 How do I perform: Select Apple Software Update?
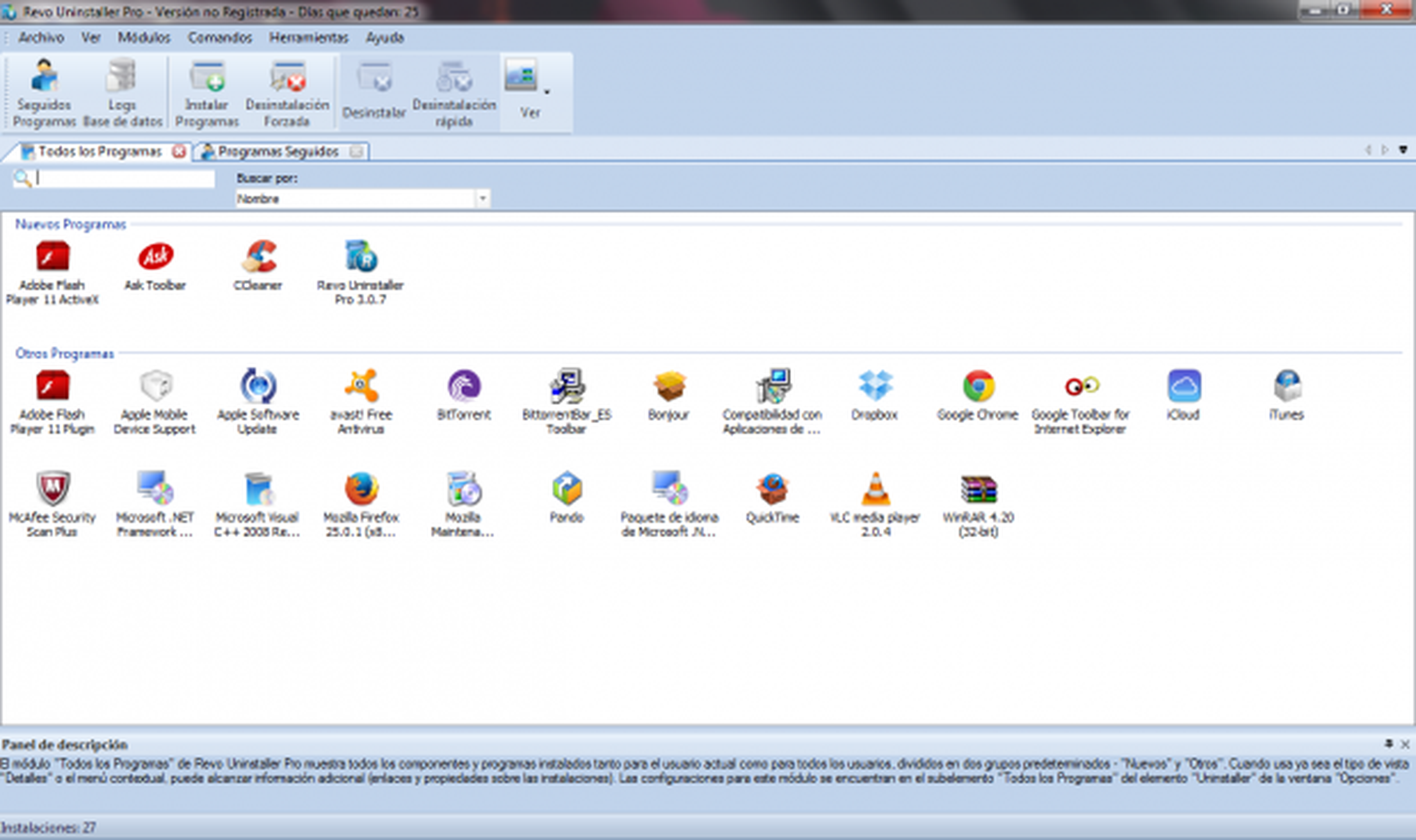(x=258, y=402)
